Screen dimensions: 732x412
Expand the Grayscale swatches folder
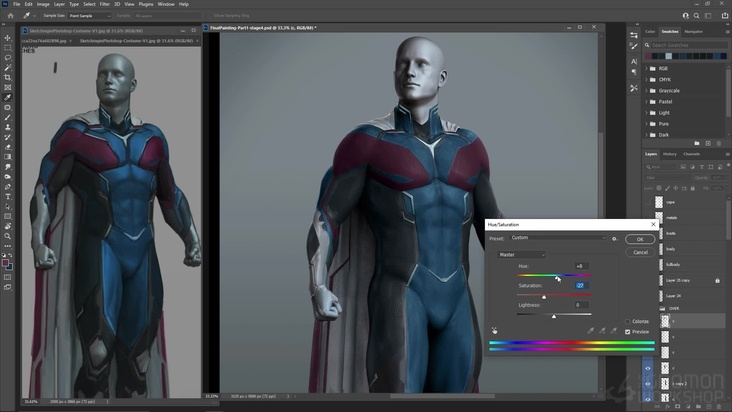pyautogui.click(x=647, y=91)
